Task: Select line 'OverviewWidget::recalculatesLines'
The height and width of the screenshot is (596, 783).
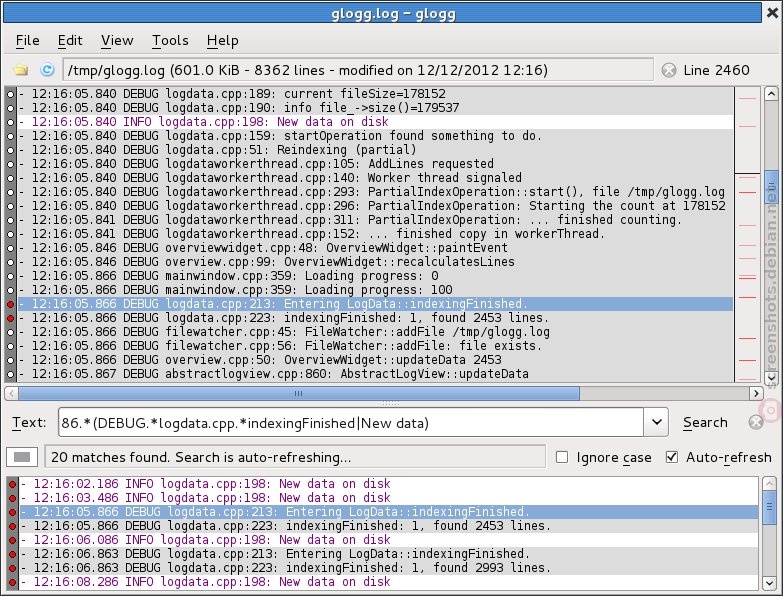Action: (x=376, y=262)
